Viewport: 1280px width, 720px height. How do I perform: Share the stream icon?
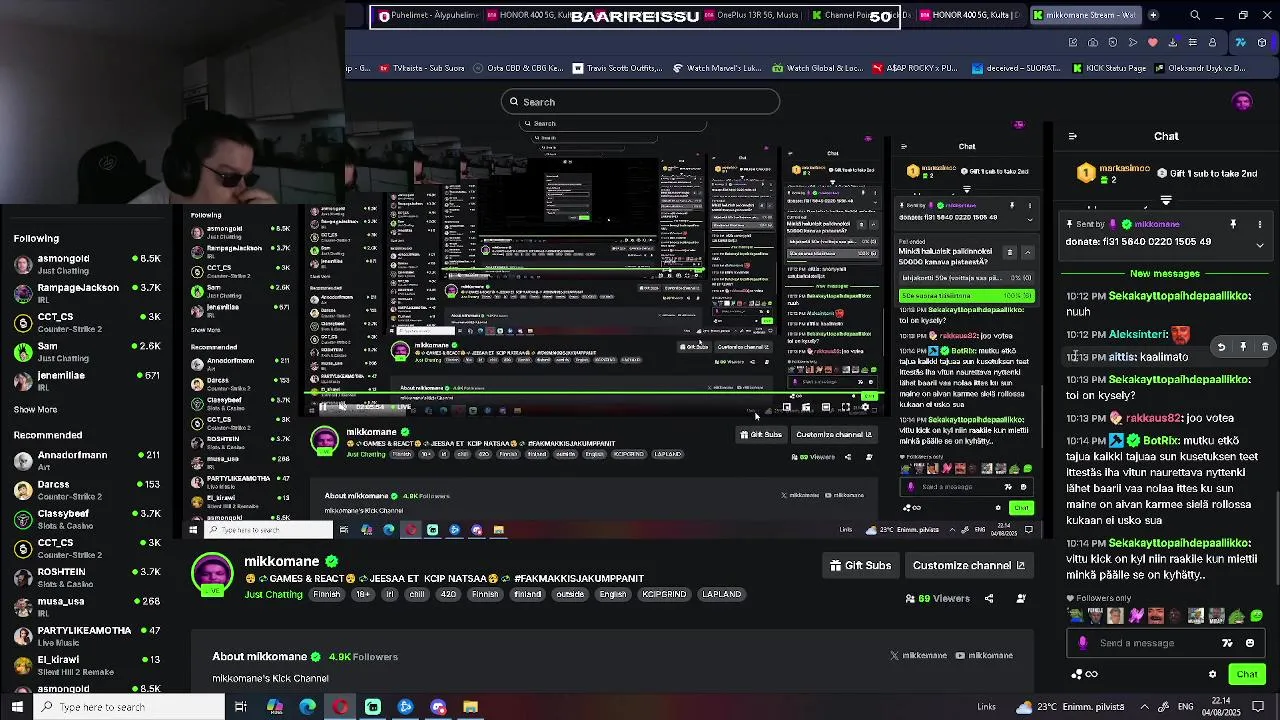pyautogui.click(x=989, y=599)
